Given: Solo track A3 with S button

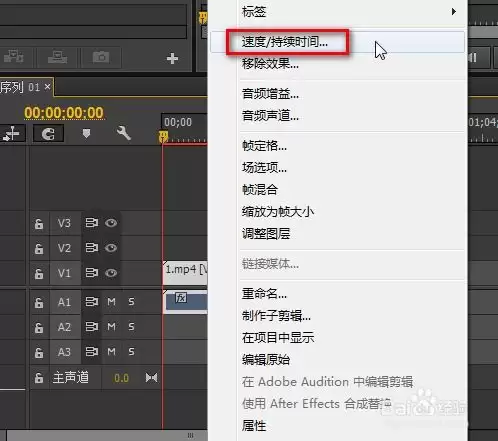Looking at the screenshot, I should [131, 352].
